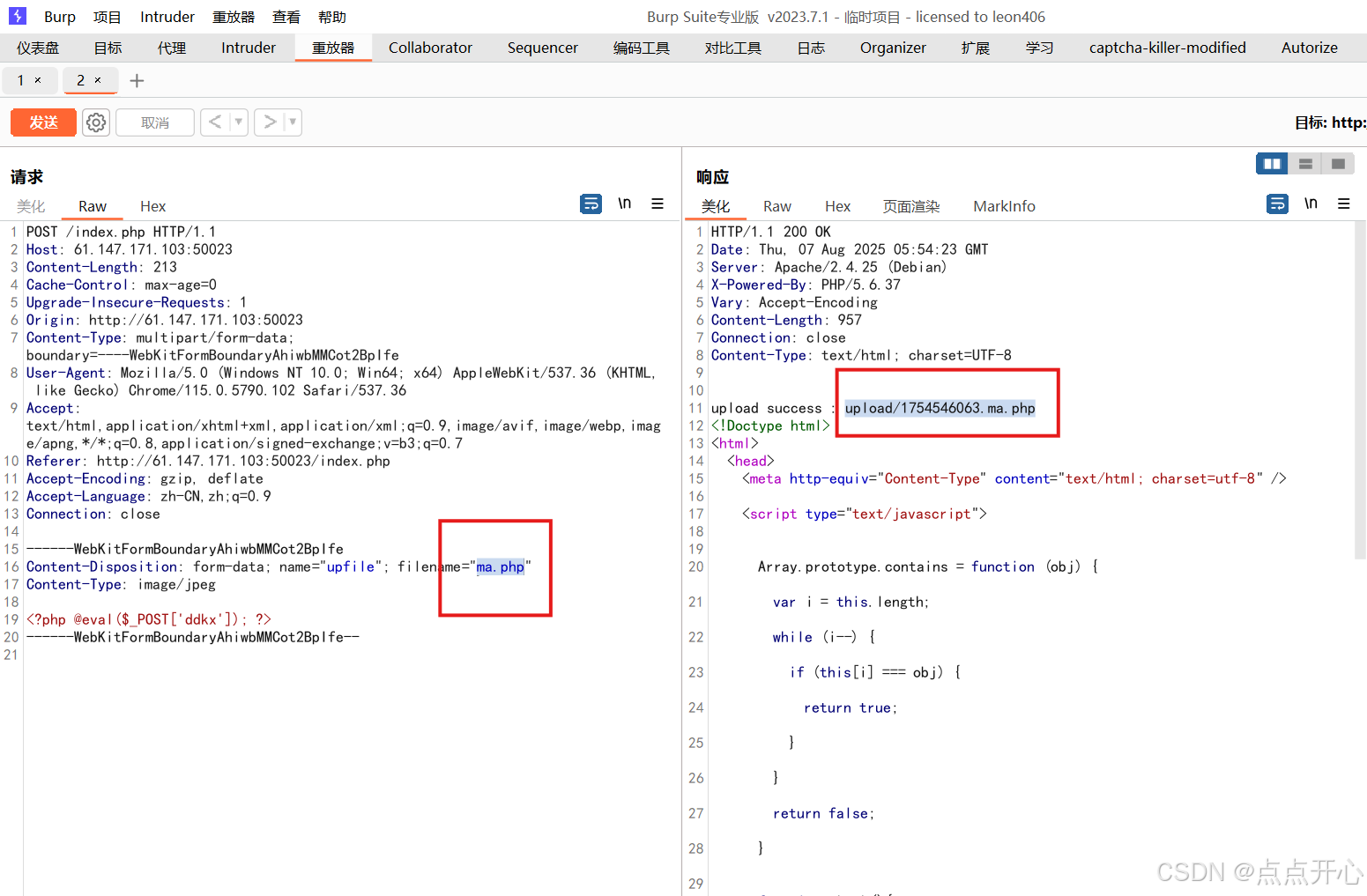Open the 查看 menu

click(286, 17)
